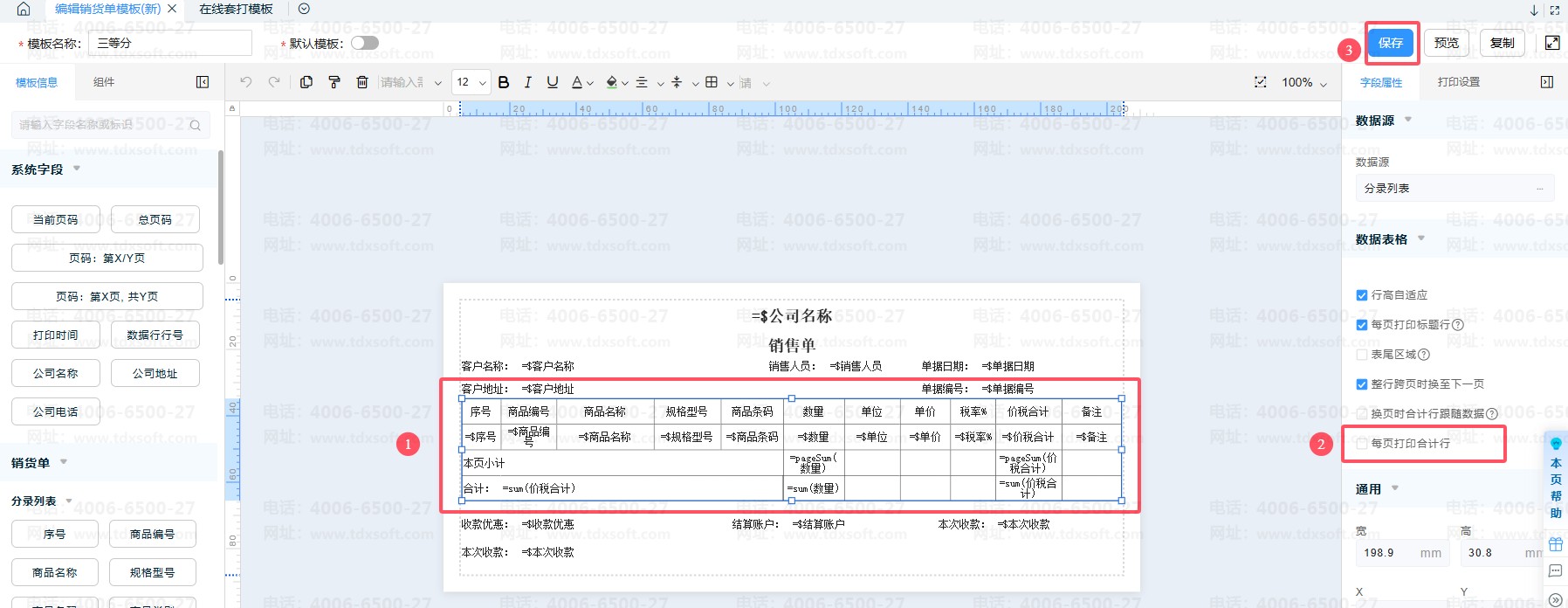The height and width of the screenshot is (608, 1568).
Task: Open the table borders tool
Action: [712, 82]
